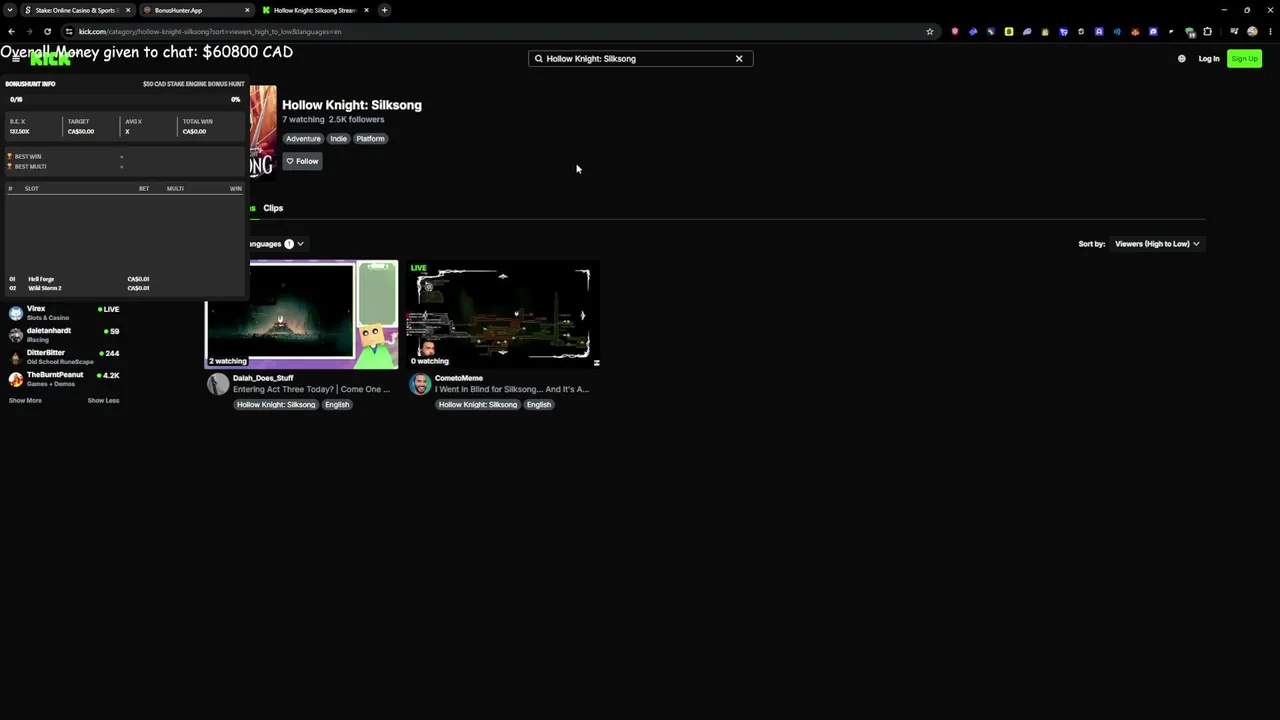Click TheBurntPeanut in recommended sidebar

point(55,375)
